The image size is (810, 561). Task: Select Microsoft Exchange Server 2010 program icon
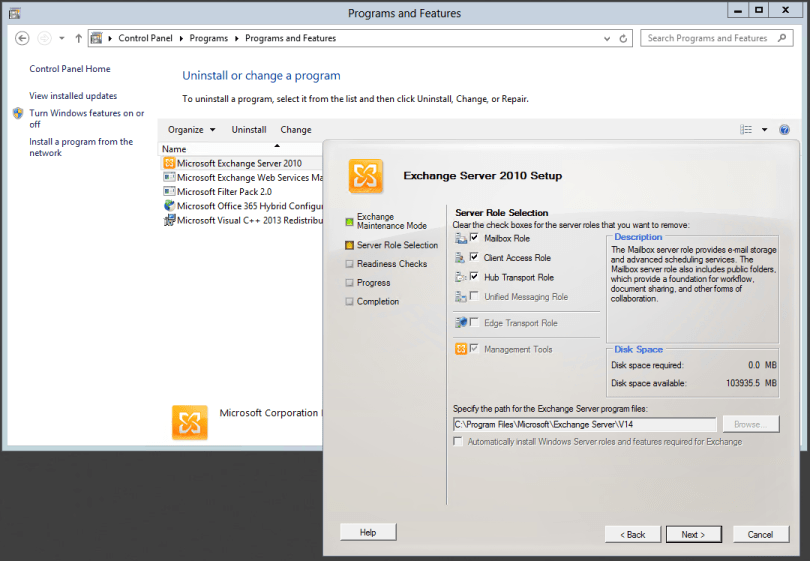169,163
